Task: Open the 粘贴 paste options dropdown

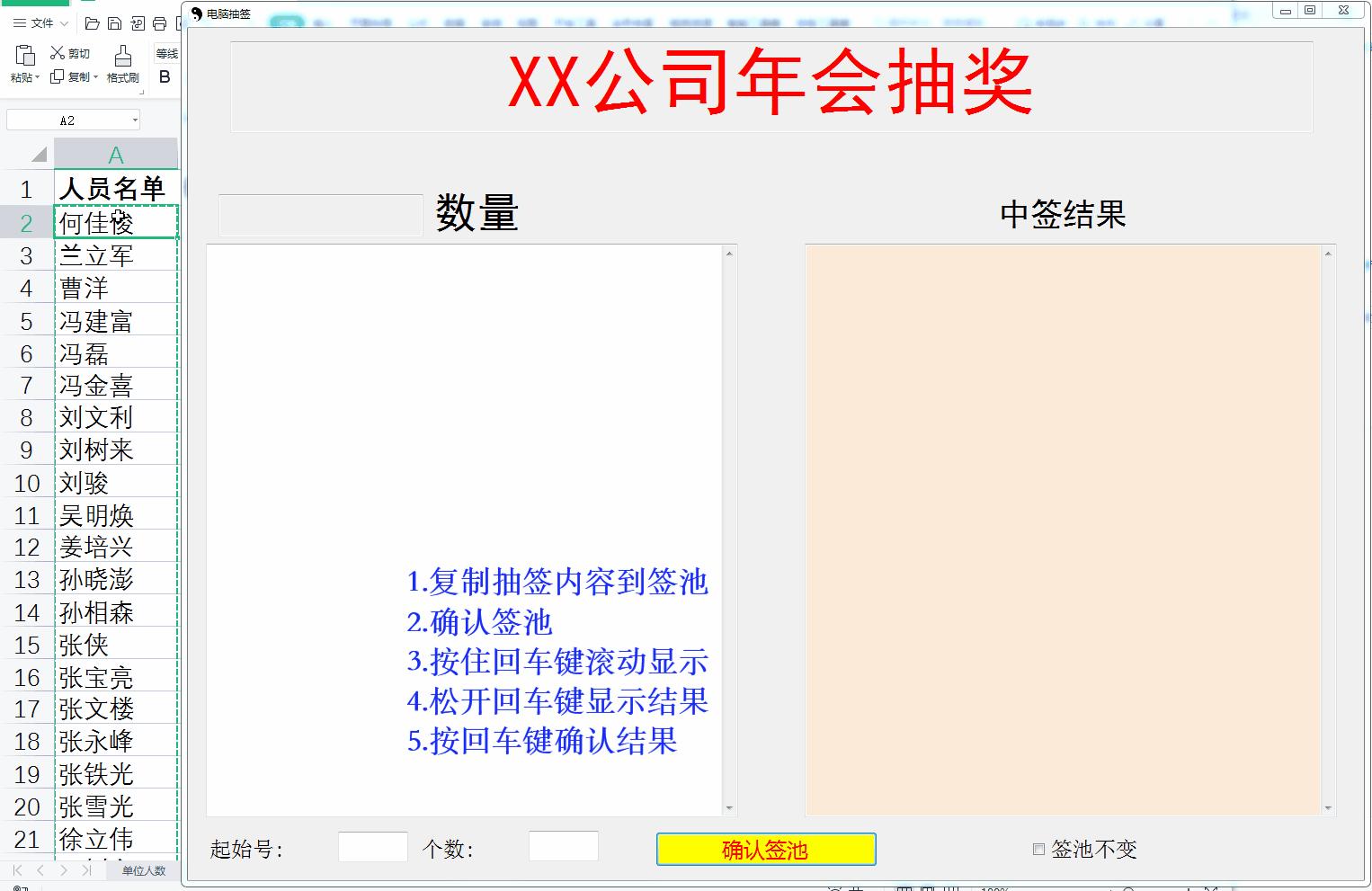Action: (x=36, y=79)
